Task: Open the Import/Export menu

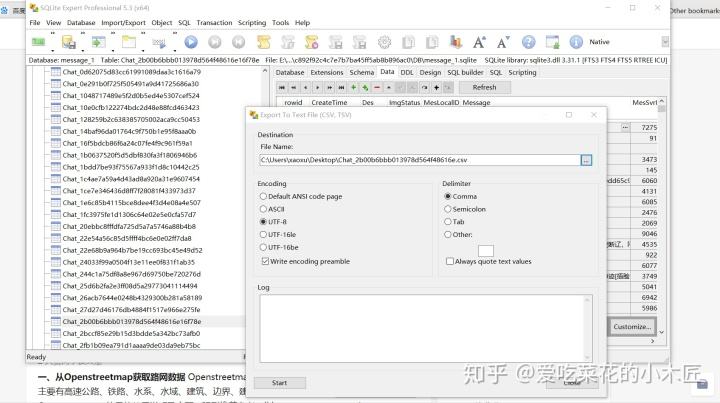Action: (x=123, y=22)
